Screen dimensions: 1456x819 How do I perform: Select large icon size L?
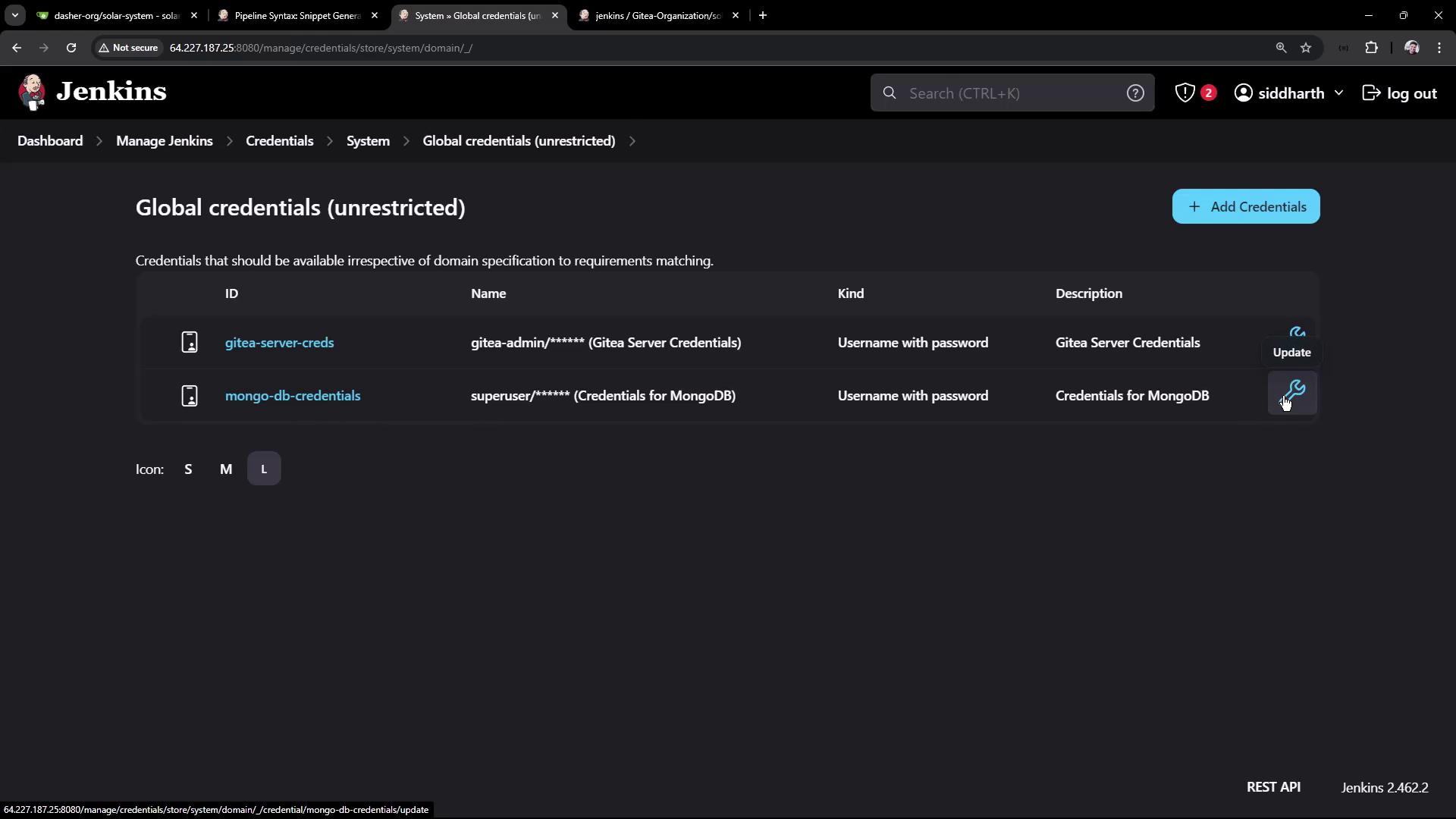point(264,469)
